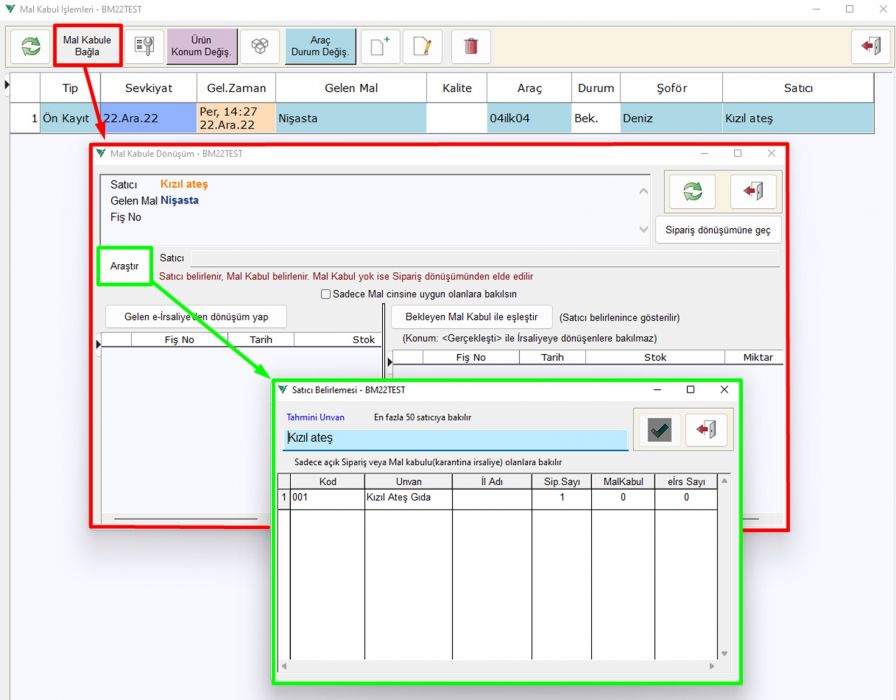Click Sipariş dönüşümüne geç button

(x=718, y=230)
